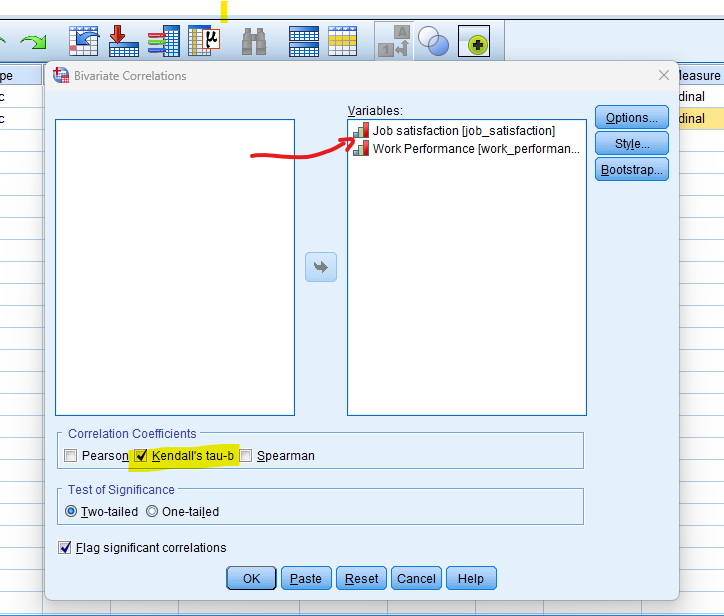The width and height of the screenshot is (724, 616).
Task: Click the green plus toolbar icon
Action: [474, 41]
